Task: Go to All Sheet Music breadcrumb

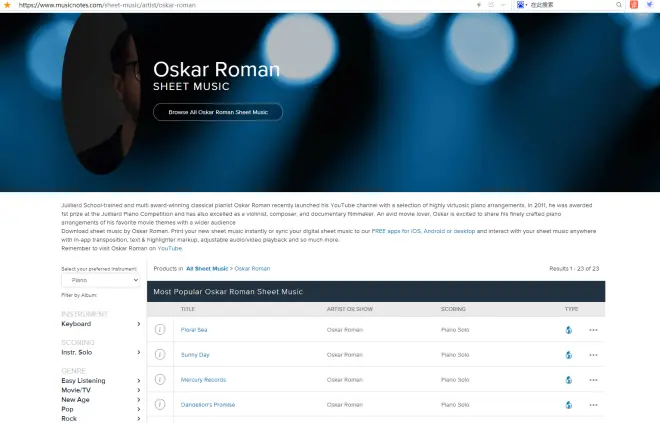Action: [x=207, y=269]
